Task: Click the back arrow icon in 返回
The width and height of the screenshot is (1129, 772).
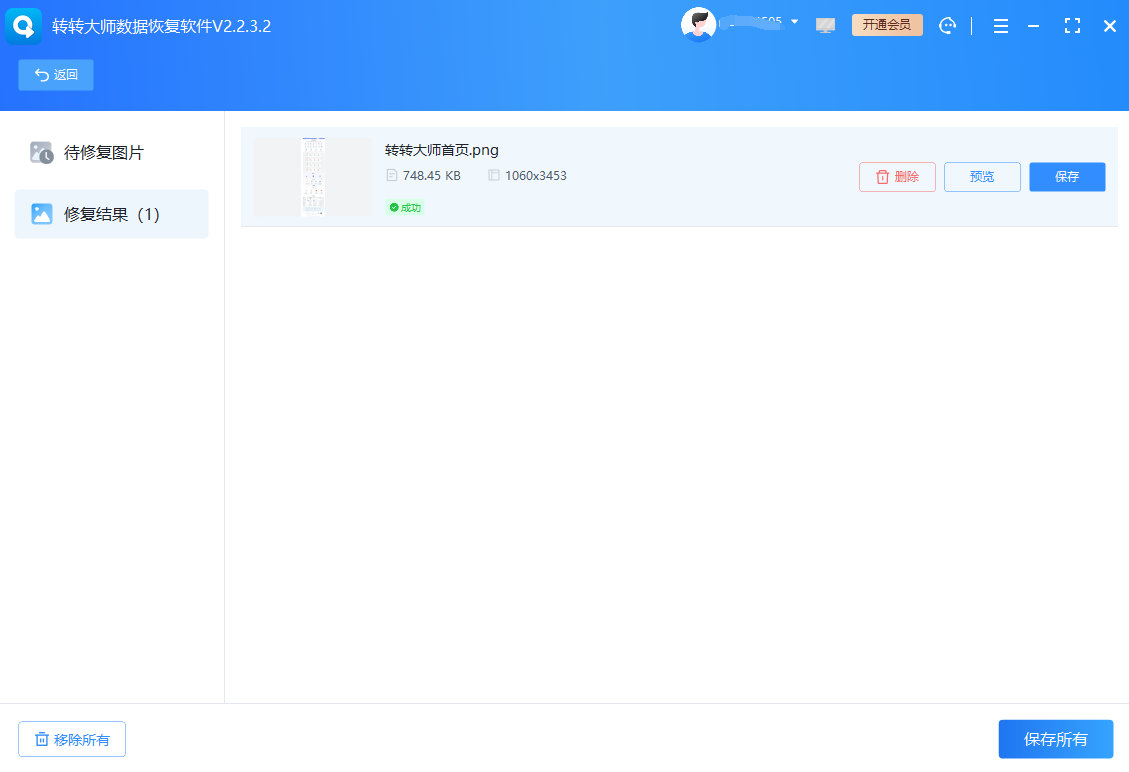Action: point(40,75)
